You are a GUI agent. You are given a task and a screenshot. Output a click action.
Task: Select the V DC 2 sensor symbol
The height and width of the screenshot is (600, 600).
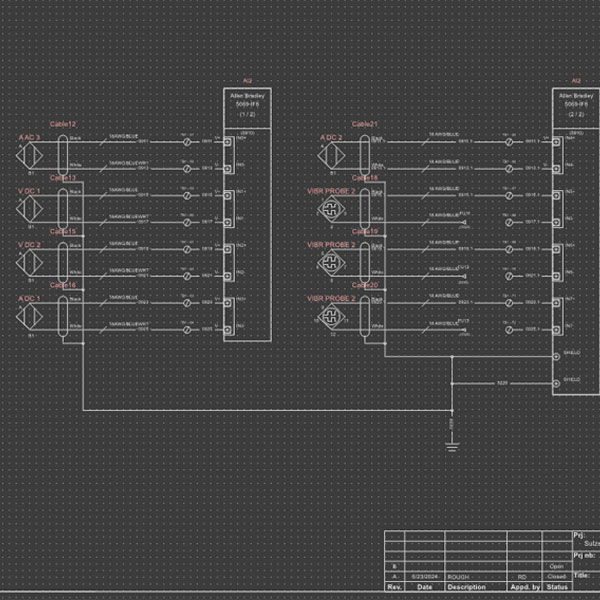[30, 262]
